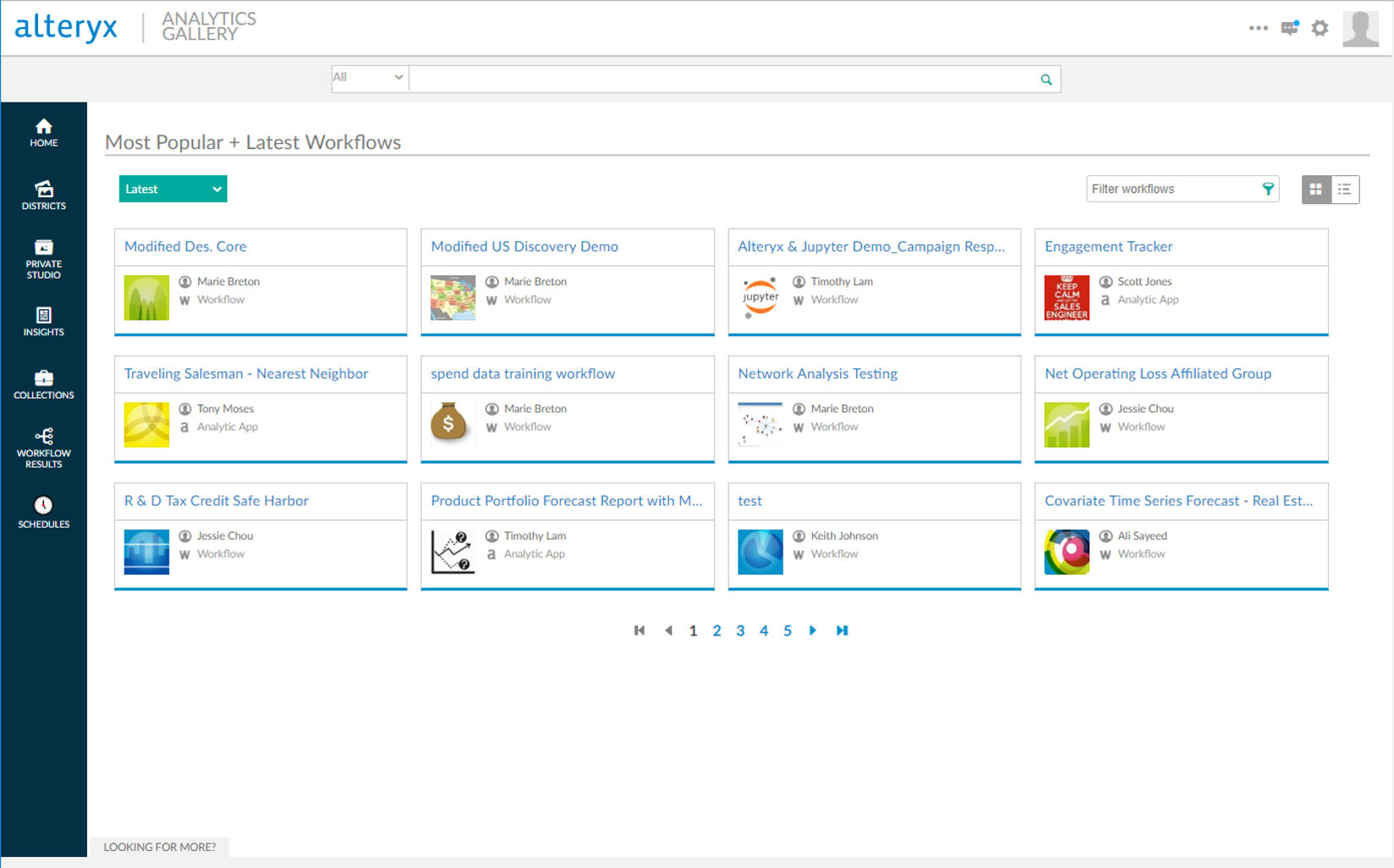Switch to list view
Image resolution: width=1394 pixels, height=868 pixels.
coord(1345,190)
